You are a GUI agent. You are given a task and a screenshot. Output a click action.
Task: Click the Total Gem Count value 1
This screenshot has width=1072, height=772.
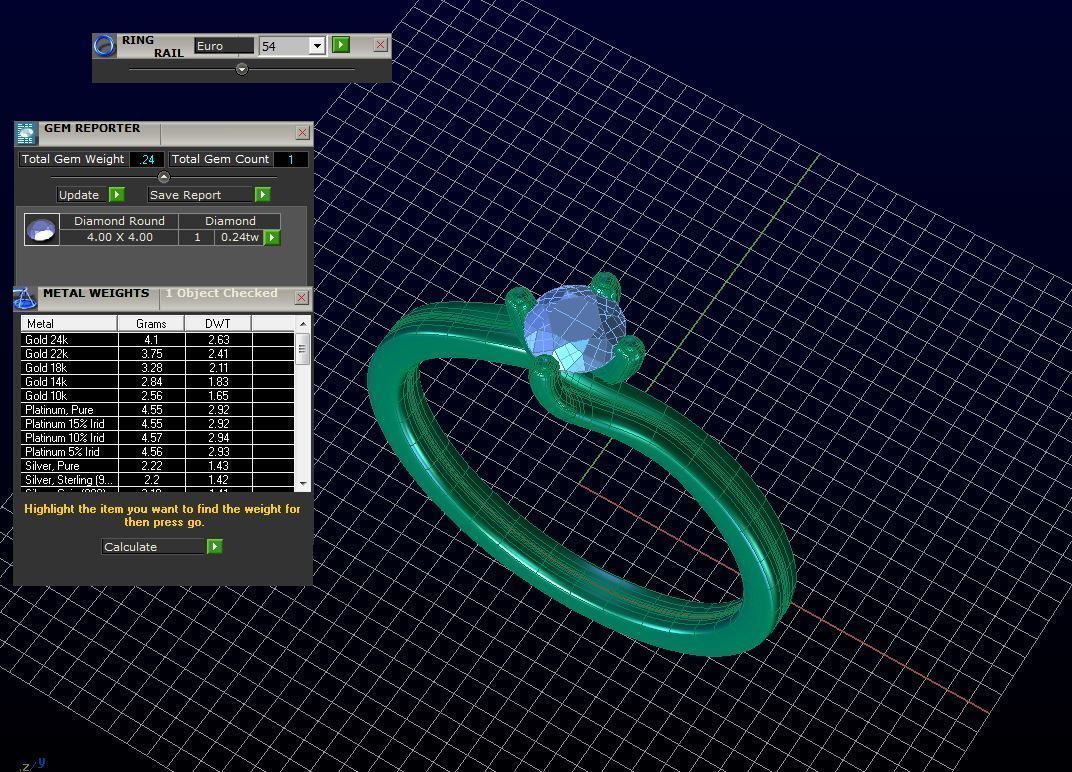(x=291, y=159)
